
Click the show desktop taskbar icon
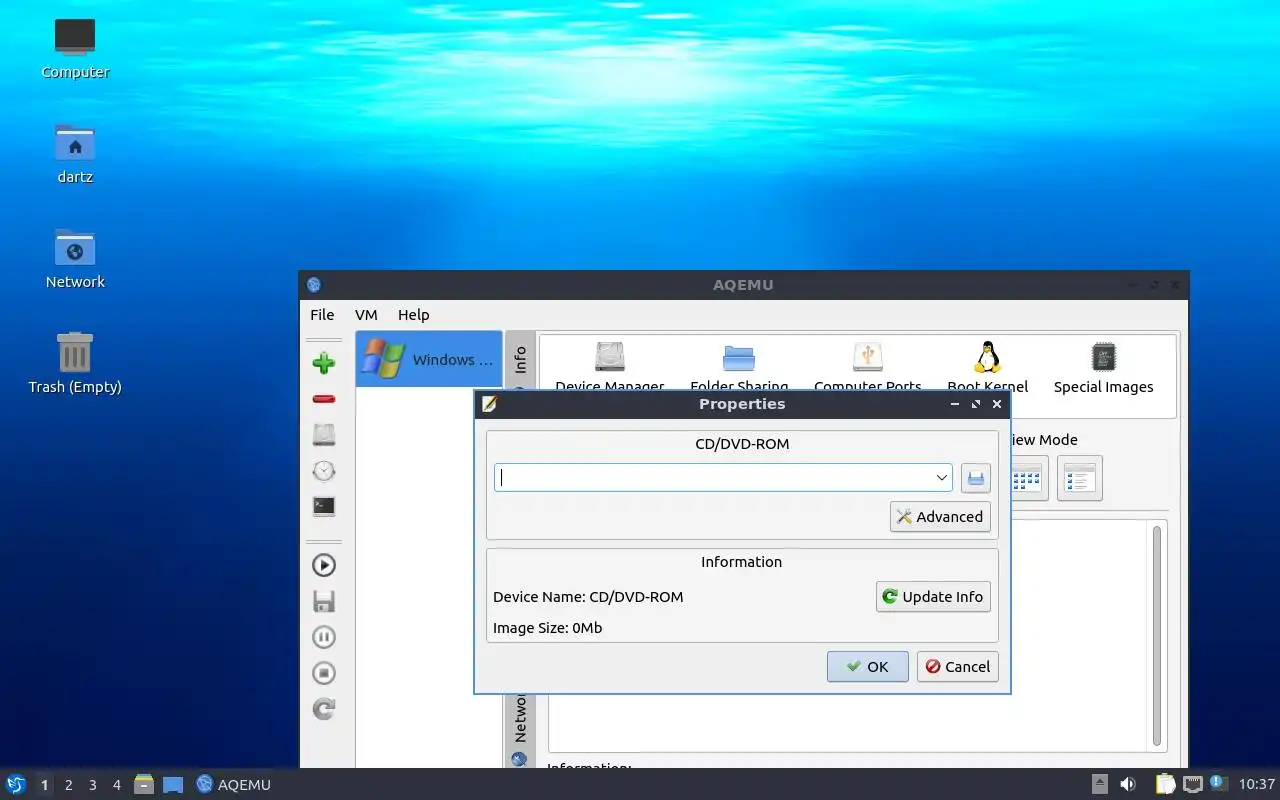tap(173, 785)
